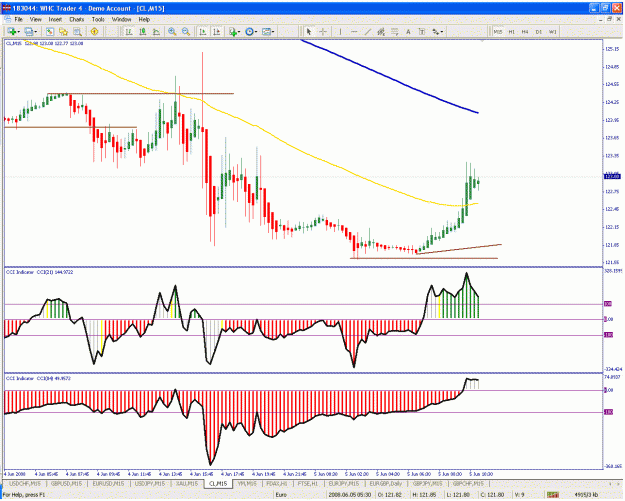Select the M15 timeframe button

coord(498,31)
